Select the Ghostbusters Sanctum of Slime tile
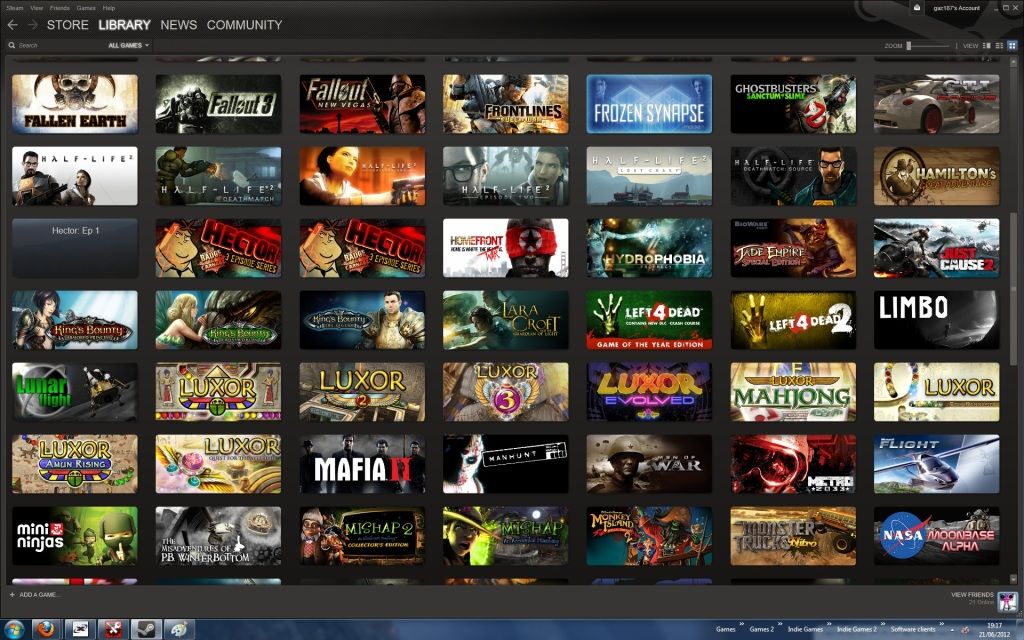 (793, 104)
